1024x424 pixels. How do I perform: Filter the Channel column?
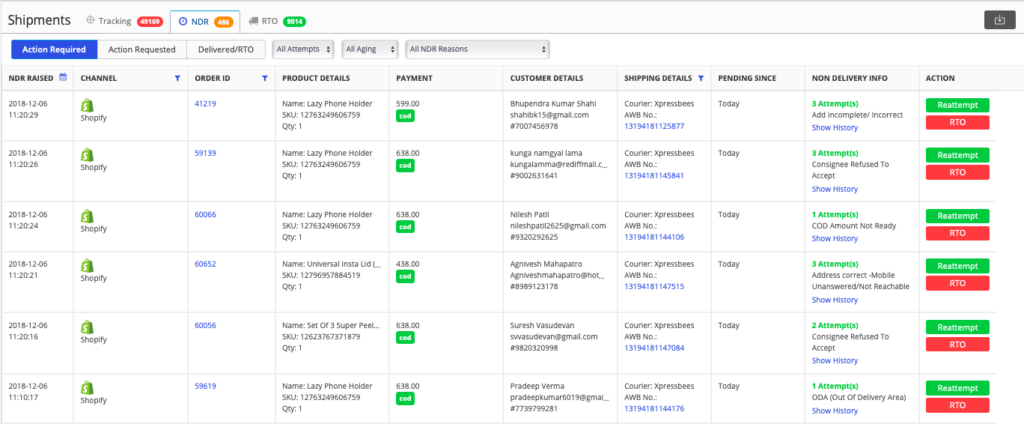tap(177, 78)
